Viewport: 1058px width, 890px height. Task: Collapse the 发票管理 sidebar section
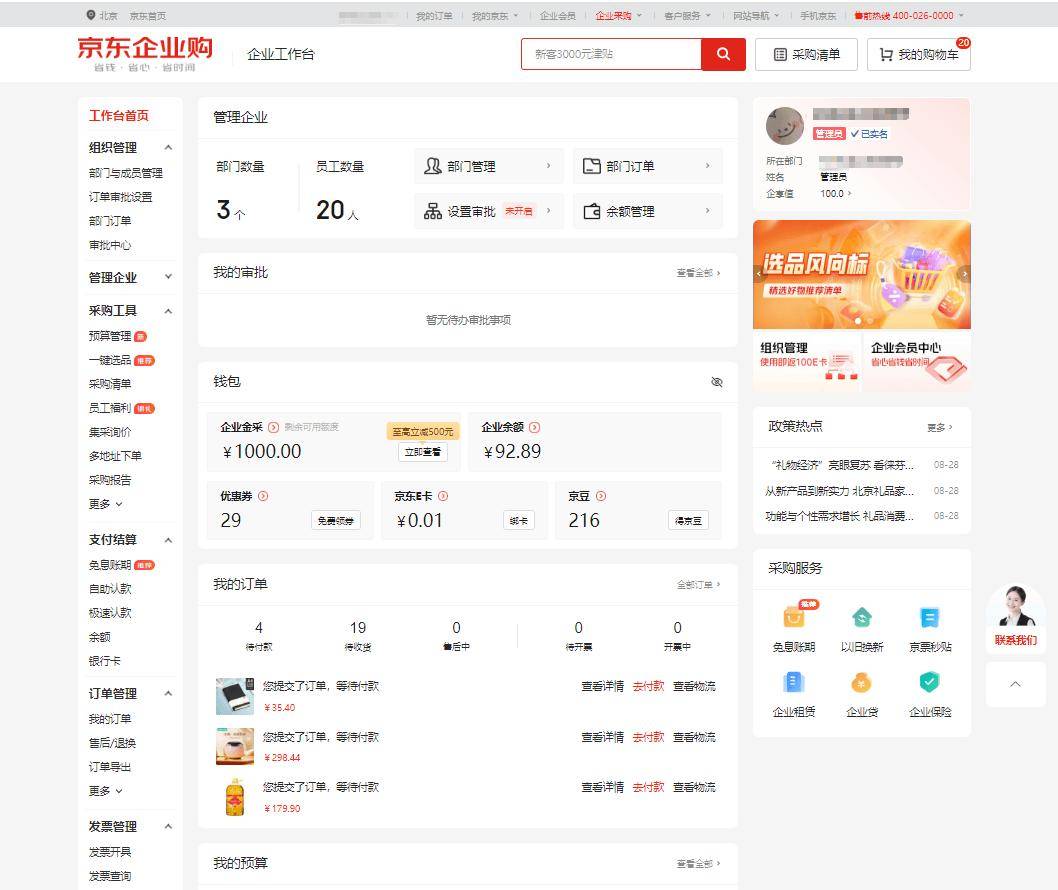point(168,826)
